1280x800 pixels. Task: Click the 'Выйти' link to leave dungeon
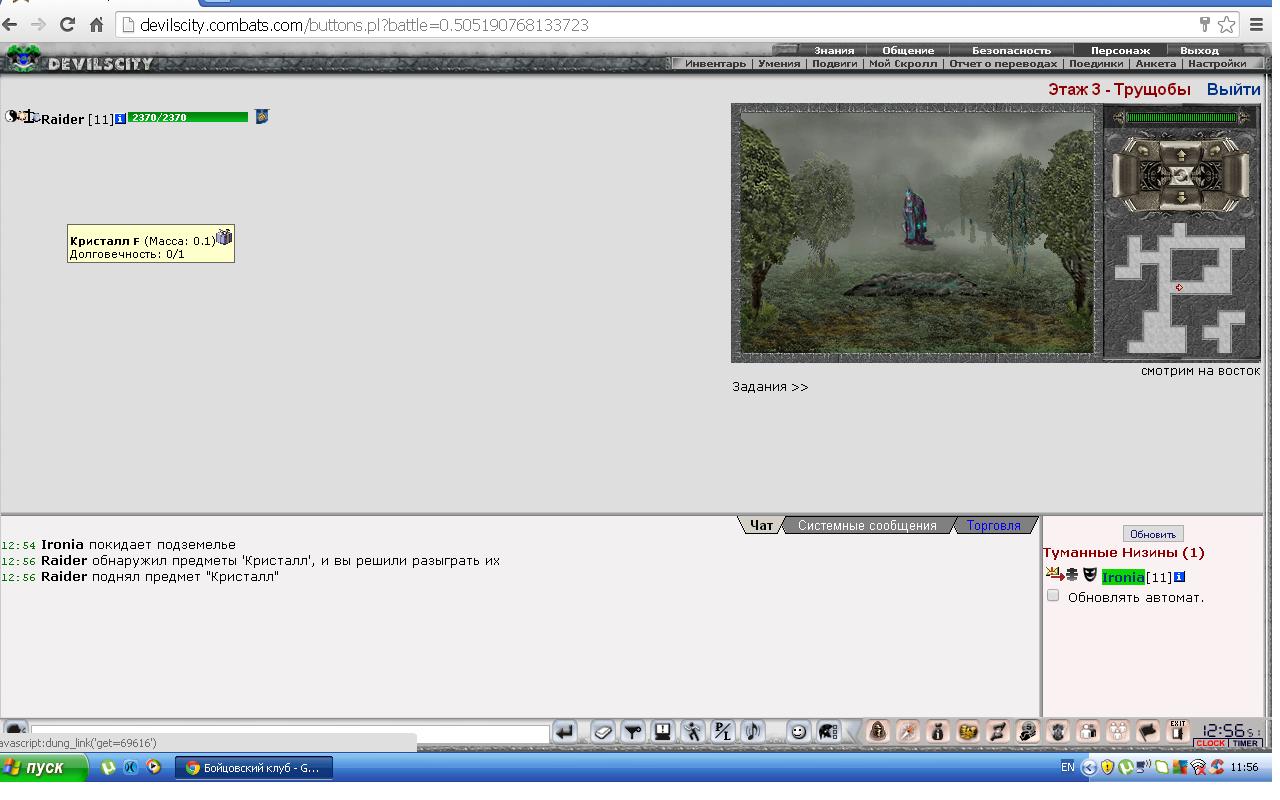click(x=1233, y=89)
